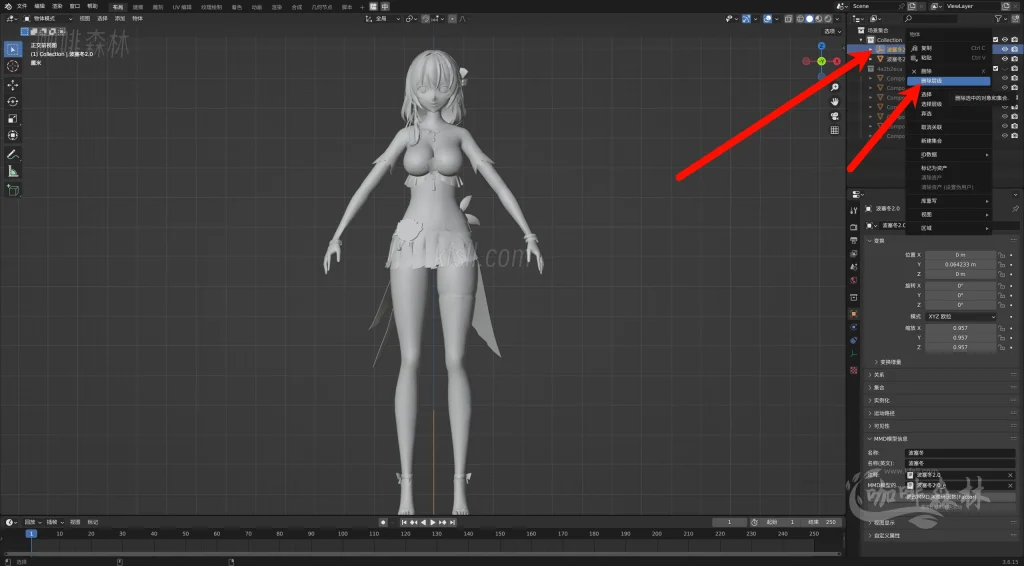The width and height of the screenshot is (1024, 566).
Task: Click the play animation button in timeline
Action: click(432, 522)
